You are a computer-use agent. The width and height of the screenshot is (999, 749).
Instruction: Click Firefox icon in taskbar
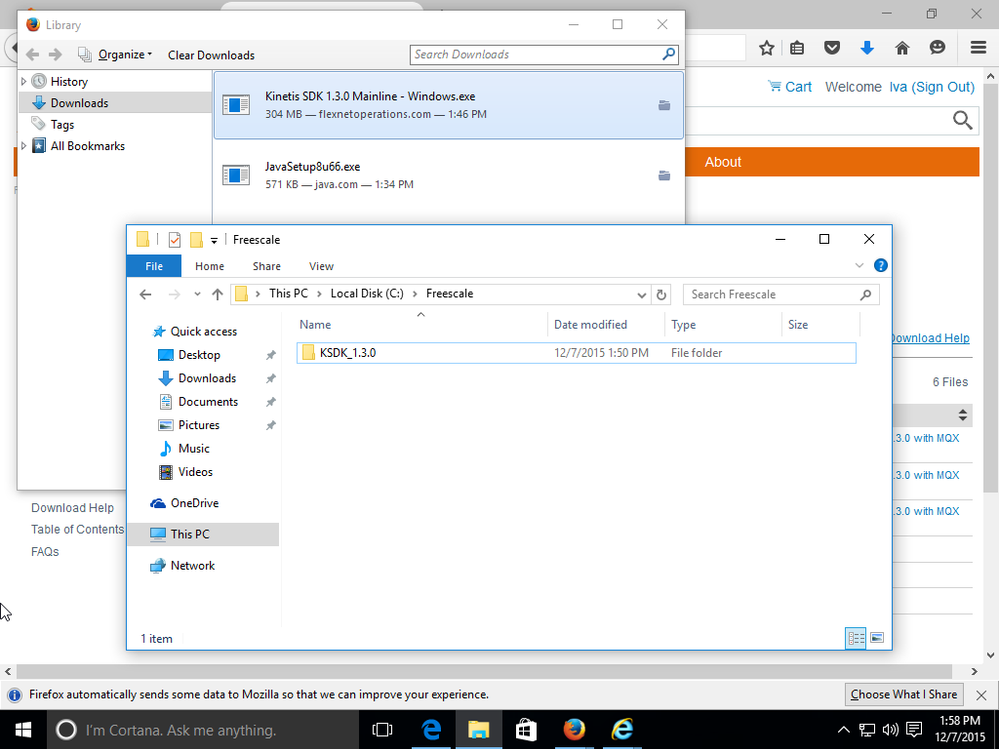[x=574, y=730]
